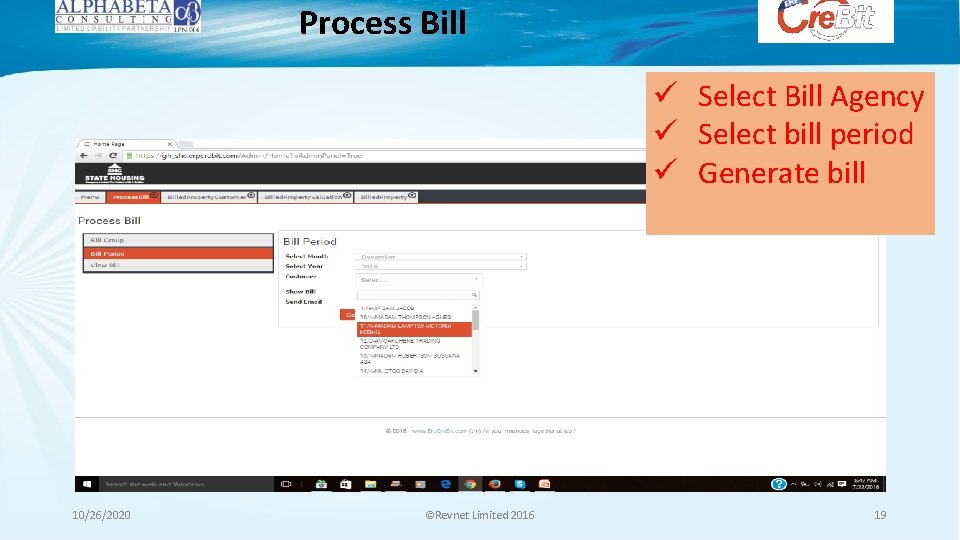This screenshot has height=540, width=960.
Task: Choose Mr. OTOO DAVID A entry
Action: click(414, 371)
